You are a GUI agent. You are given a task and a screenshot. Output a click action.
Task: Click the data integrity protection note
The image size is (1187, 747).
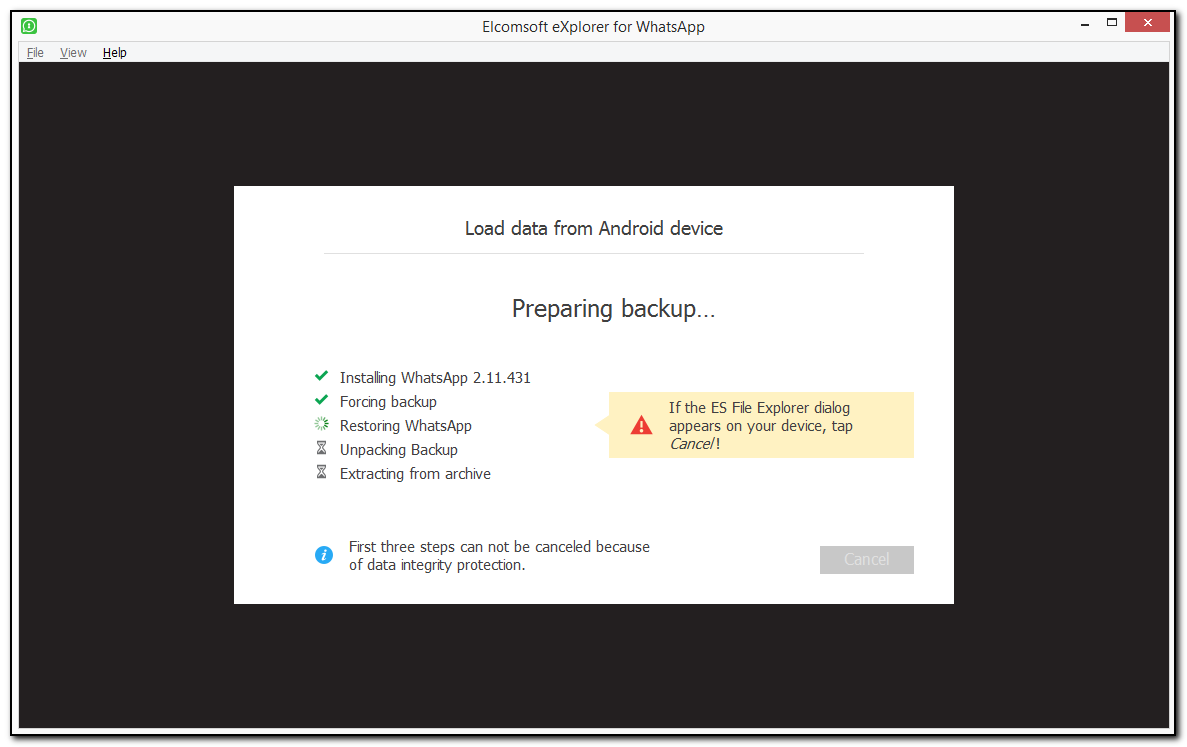499,556
